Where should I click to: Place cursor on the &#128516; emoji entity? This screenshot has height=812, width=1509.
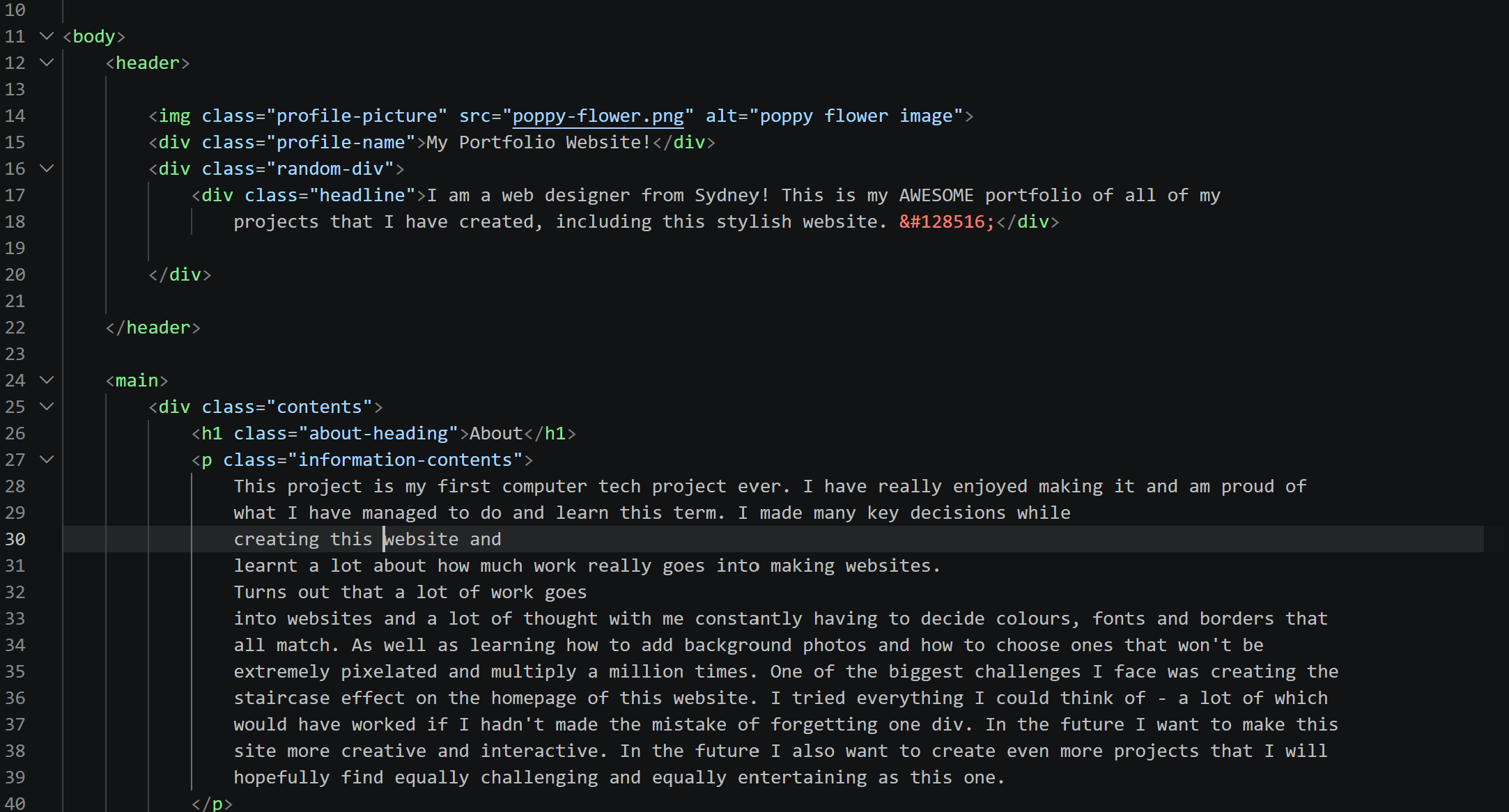(946, 221)
